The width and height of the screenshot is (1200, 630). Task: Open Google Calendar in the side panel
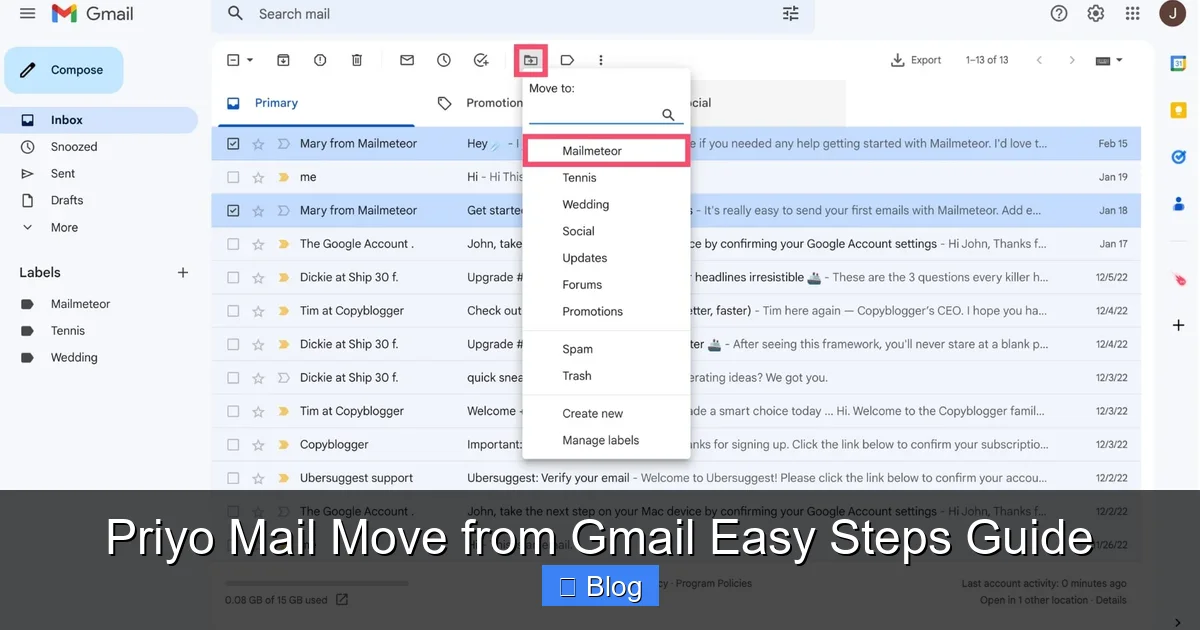tap(1178, 62)
